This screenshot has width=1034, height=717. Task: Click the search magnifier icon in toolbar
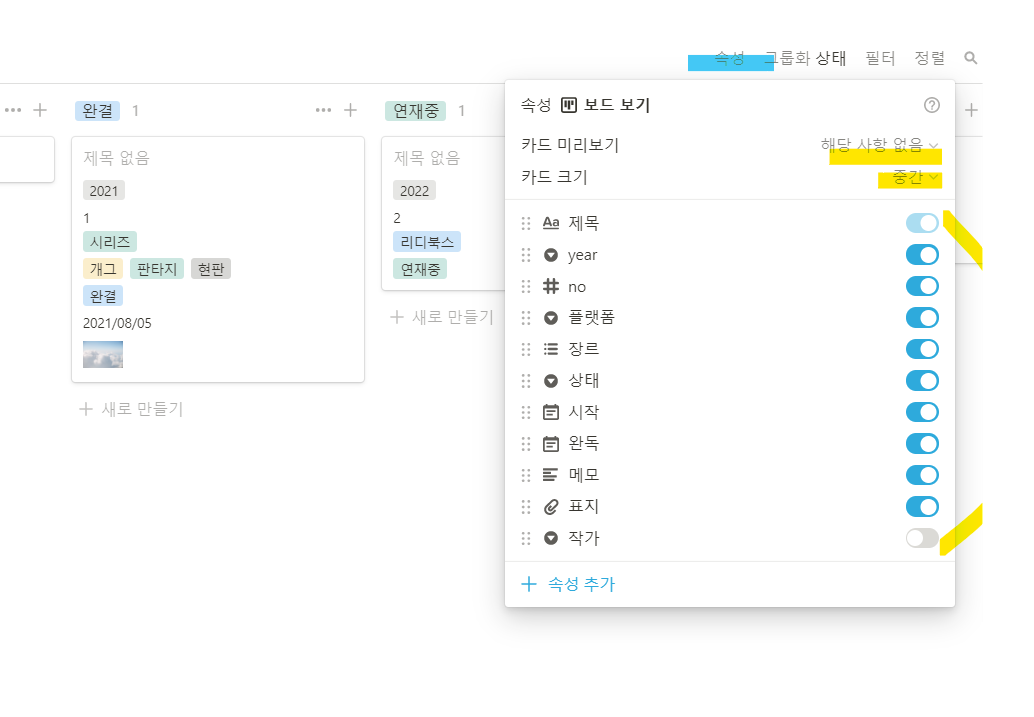pyautogui.click(x=970, y=58)
